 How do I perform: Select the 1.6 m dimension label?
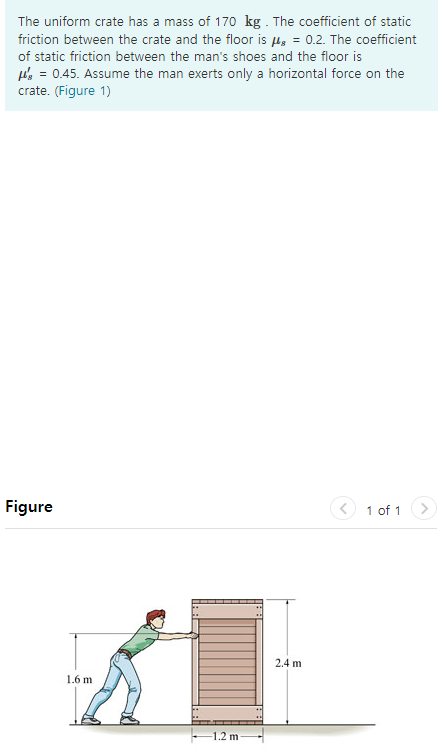coord(79,680)
